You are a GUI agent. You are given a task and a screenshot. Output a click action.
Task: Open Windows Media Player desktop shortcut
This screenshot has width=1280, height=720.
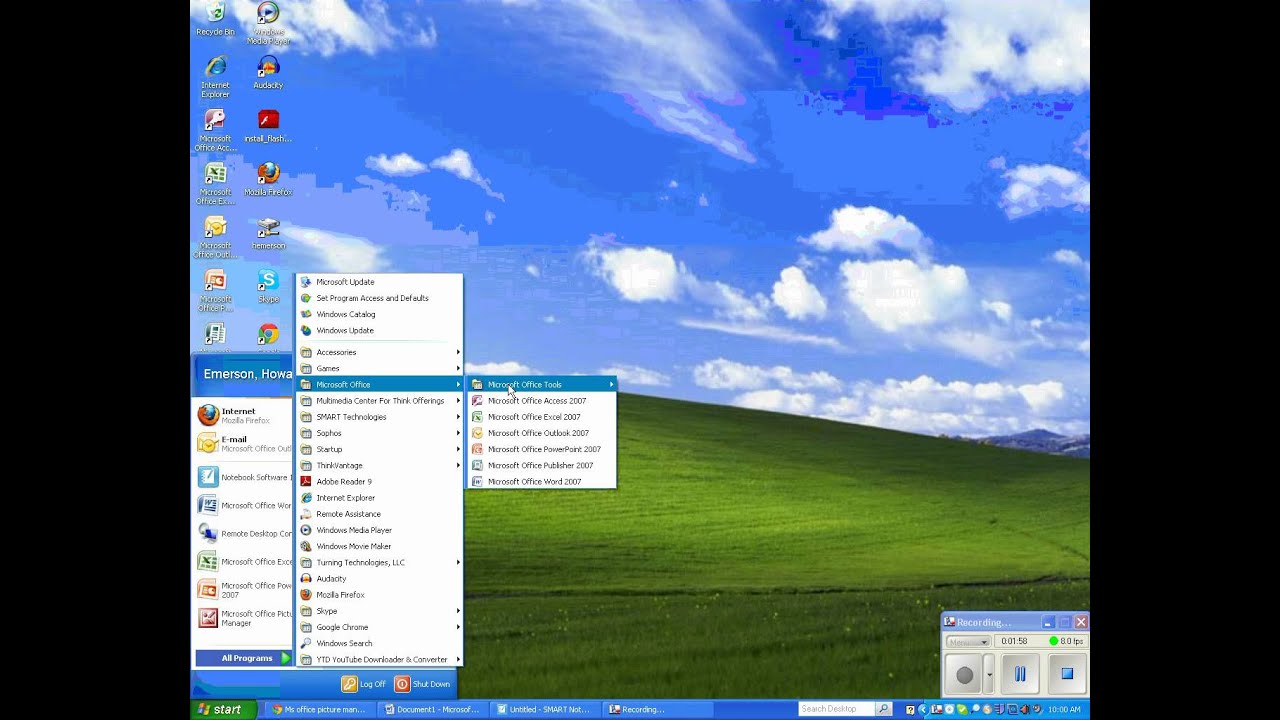[268, 23]
